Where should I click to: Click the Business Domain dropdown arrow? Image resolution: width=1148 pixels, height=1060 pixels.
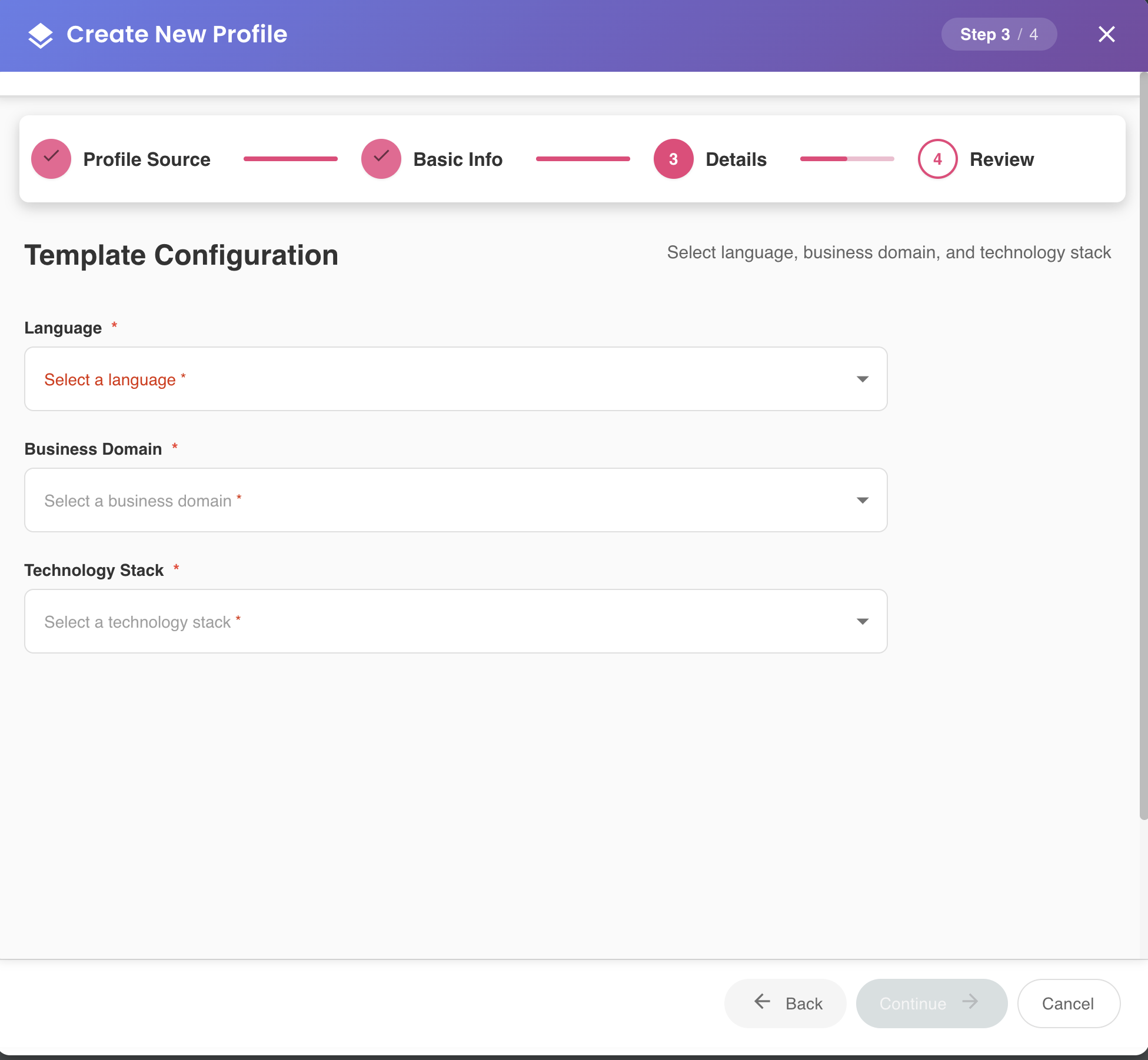click(862, 500)
